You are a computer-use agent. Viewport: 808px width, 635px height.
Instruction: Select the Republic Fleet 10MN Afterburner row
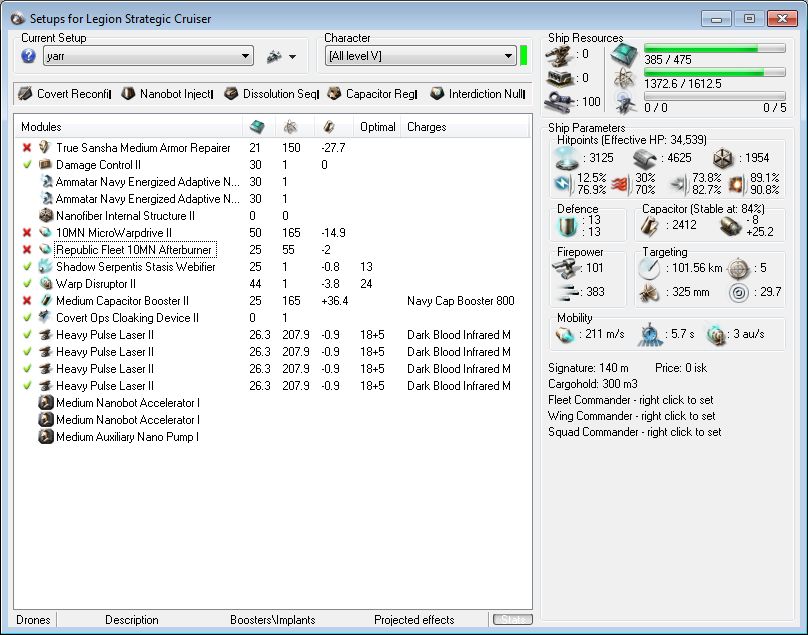tap(134, 250)
